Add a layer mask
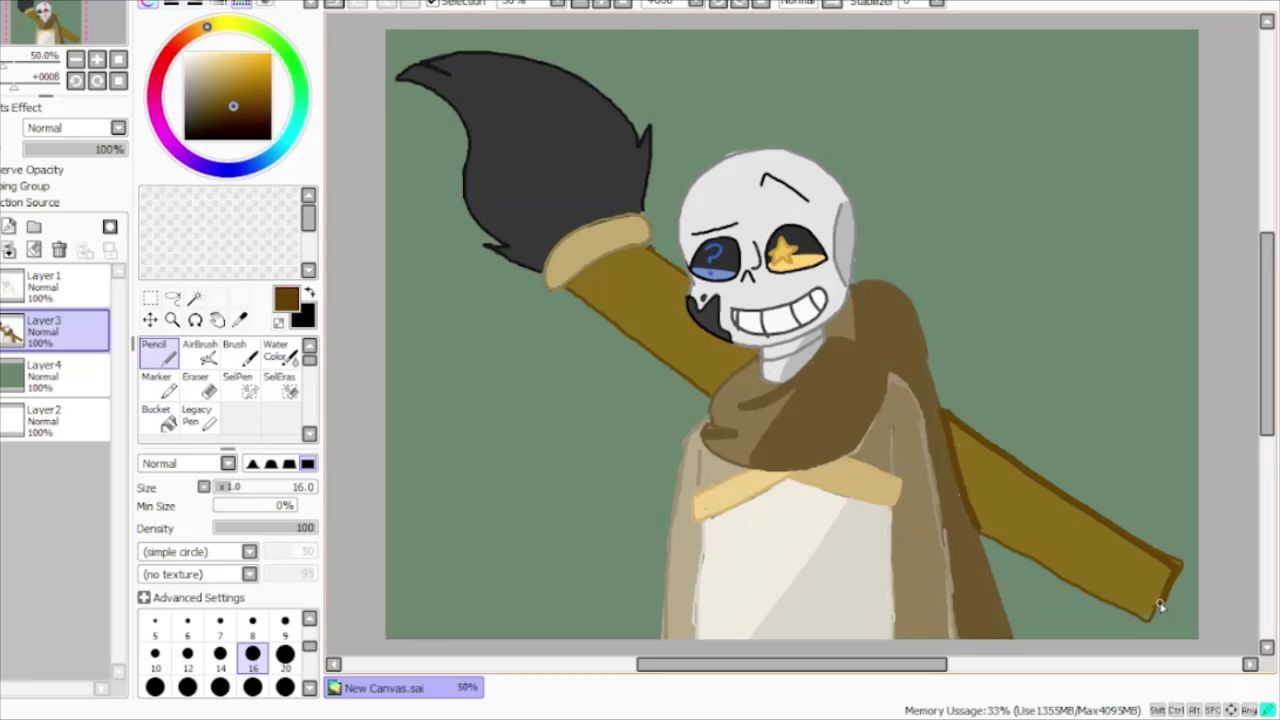This screenshot has height=720, width=1280. [x=110, y=227]
